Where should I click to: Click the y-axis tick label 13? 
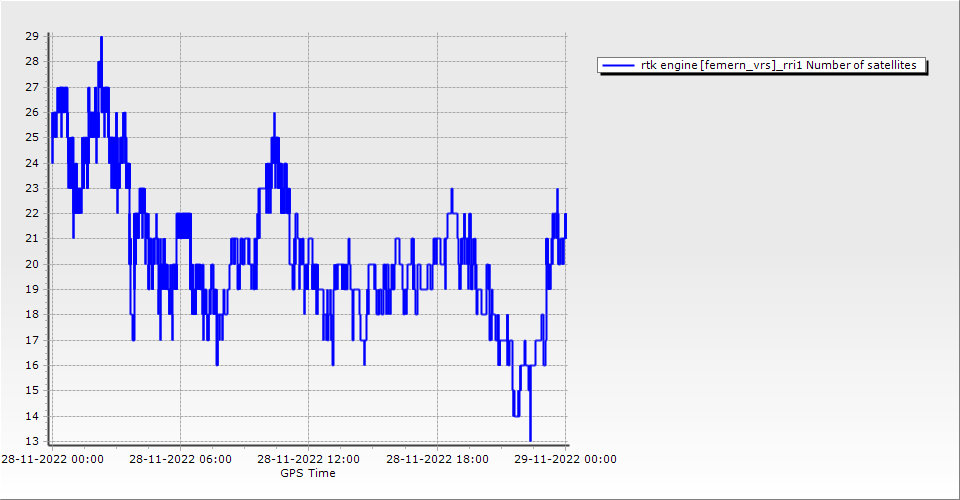click(x=32, y=441)
